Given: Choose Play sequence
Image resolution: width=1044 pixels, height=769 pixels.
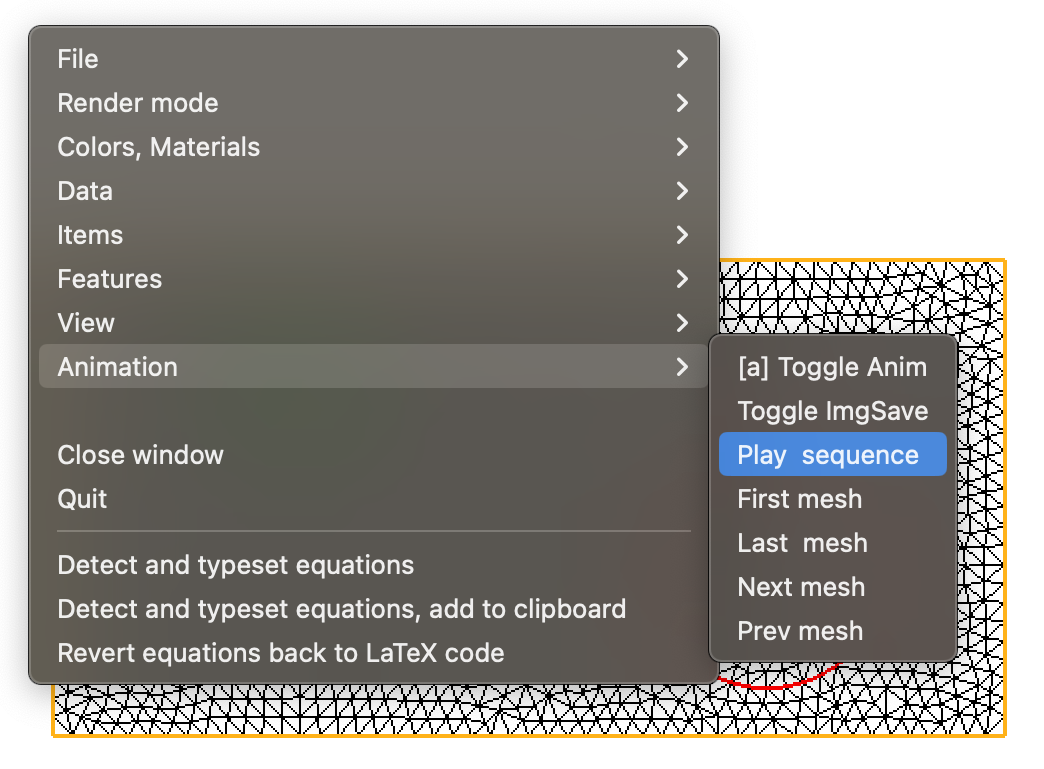Looking at the screenshot, I should (828, 455).
